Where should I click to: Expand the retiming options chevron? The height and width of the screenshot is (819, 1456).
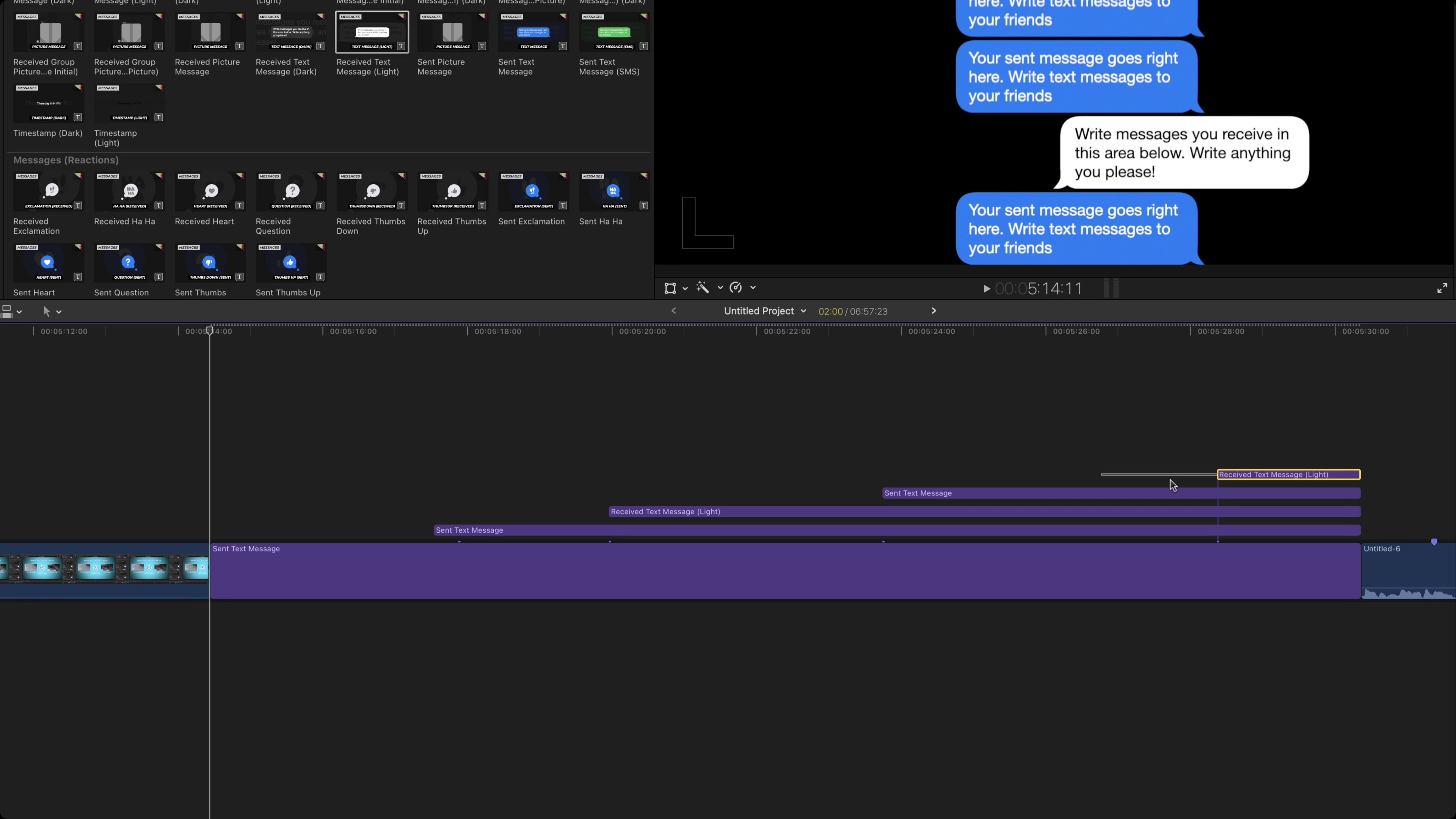click(753, 288)
